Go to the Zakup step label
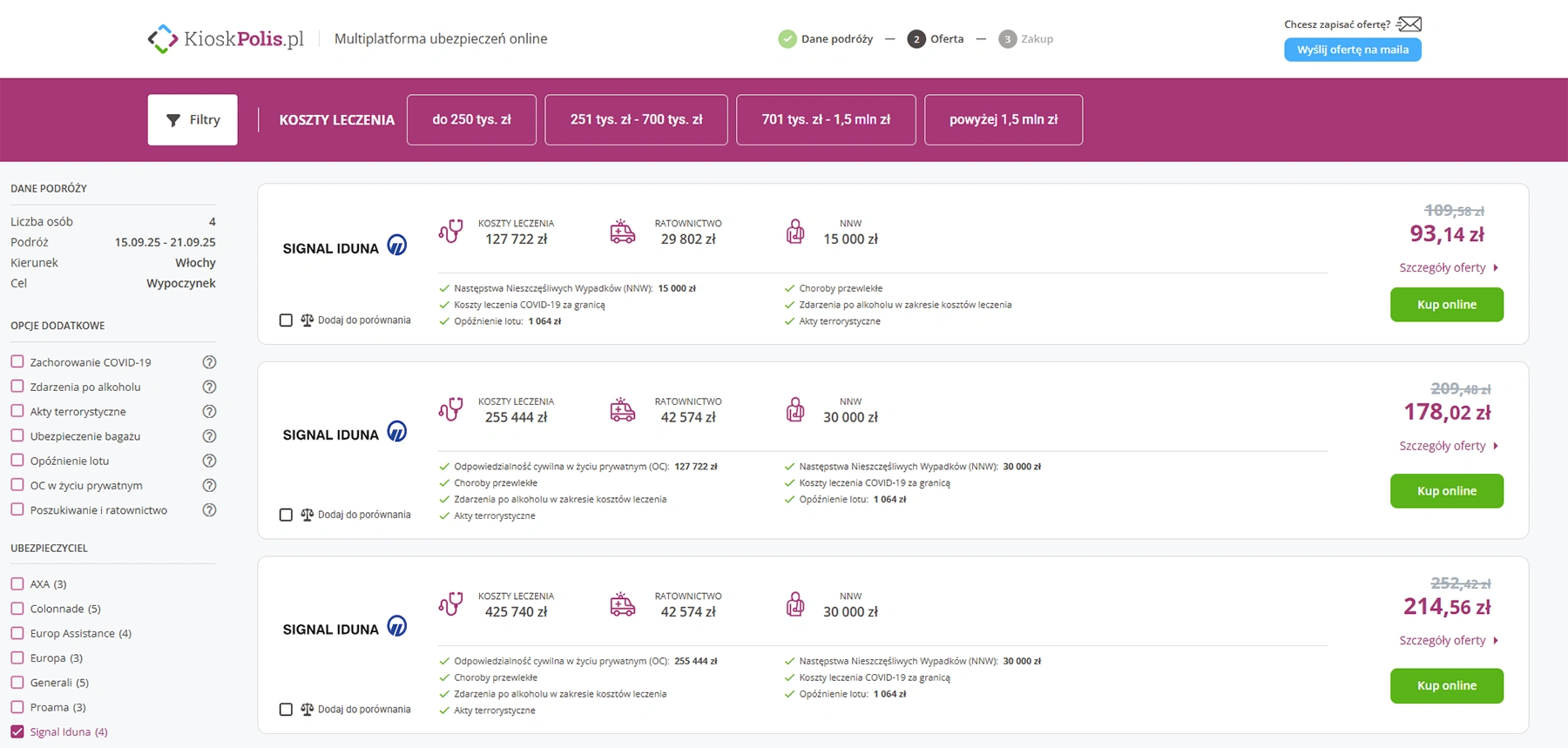 coord(1037,39)
